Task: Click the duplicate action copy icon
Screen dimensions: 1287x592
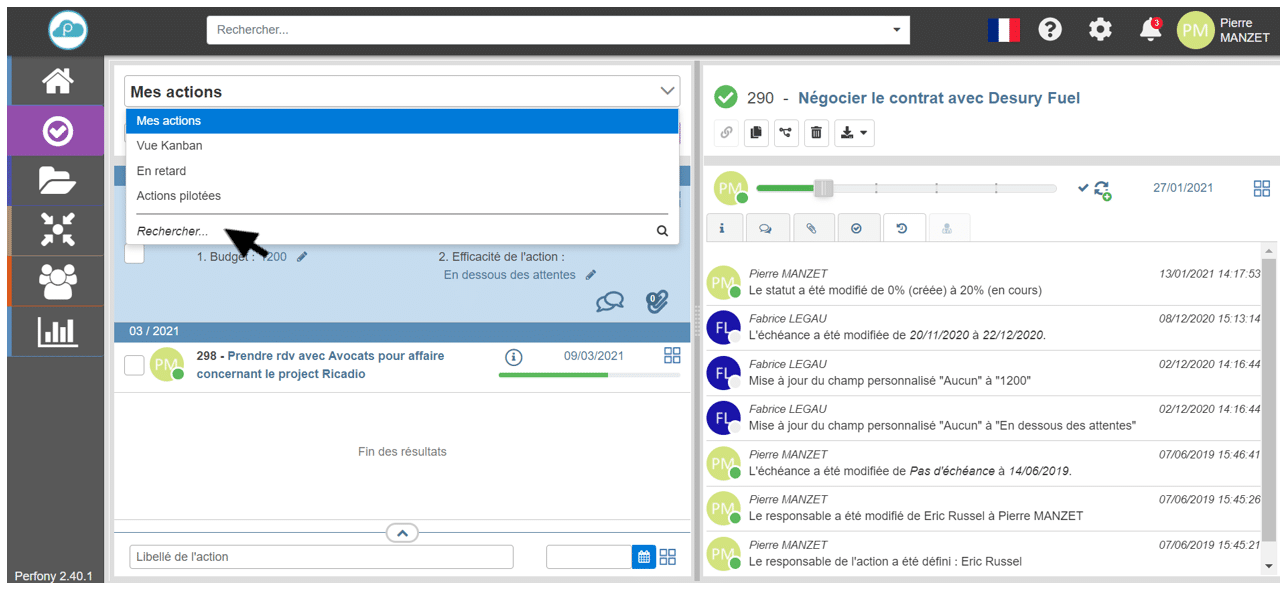Action: pos(756,133)
